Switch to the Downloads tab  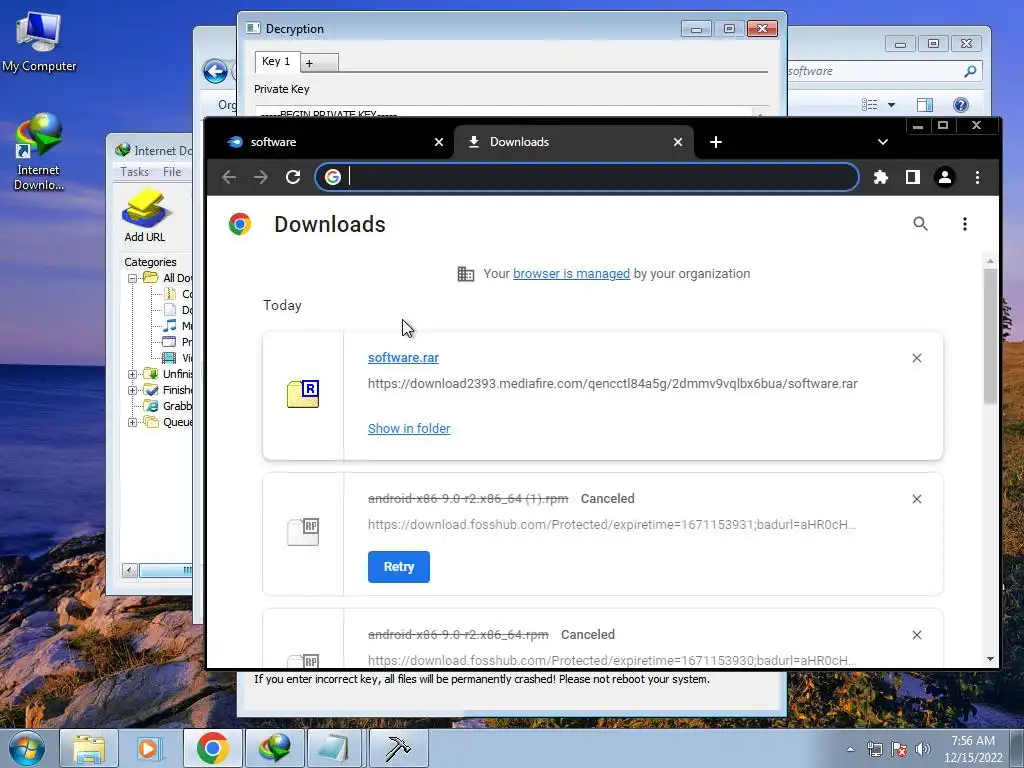pyautogui.click(x=573, y=142)
